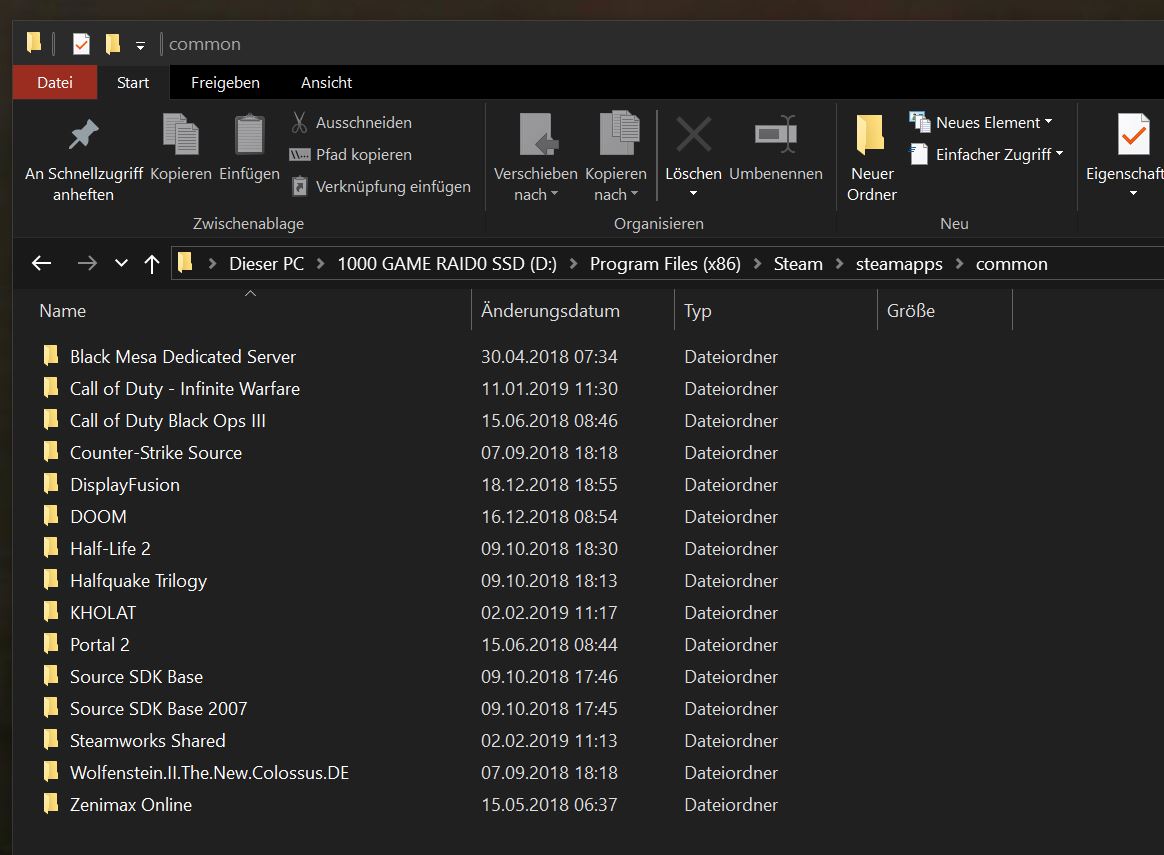This screenshot has height=855, width=1164.
Task: Navigate to steamapps in the breadcrumb
Action: click(899, 263)
